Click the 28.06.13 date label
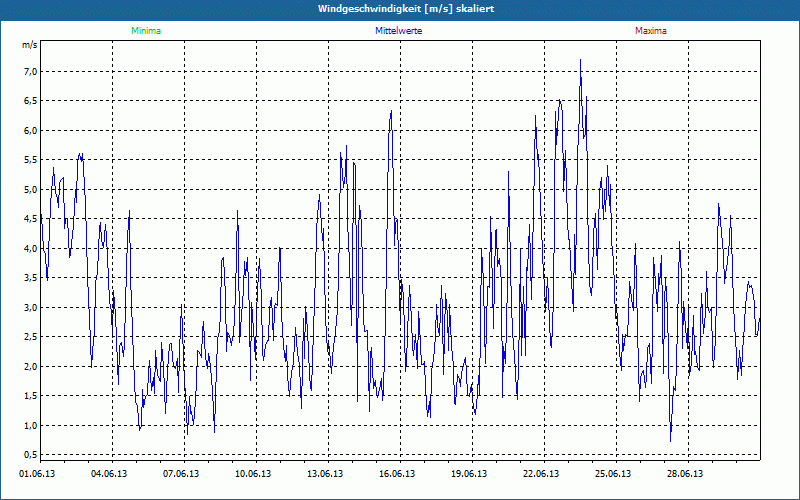Image resolution: width=800 pixels, height=500 pixels. pyautogui.click(x=685, y=474)
